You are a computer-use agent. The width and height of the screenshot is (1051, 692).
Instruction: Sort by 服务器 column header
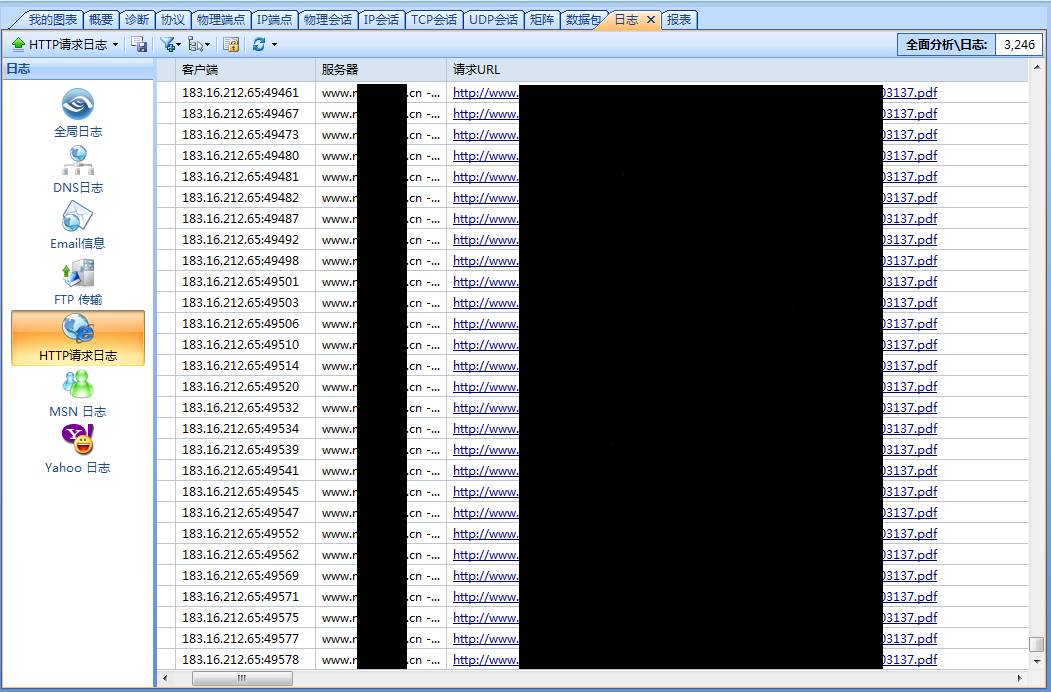point(381,70)
